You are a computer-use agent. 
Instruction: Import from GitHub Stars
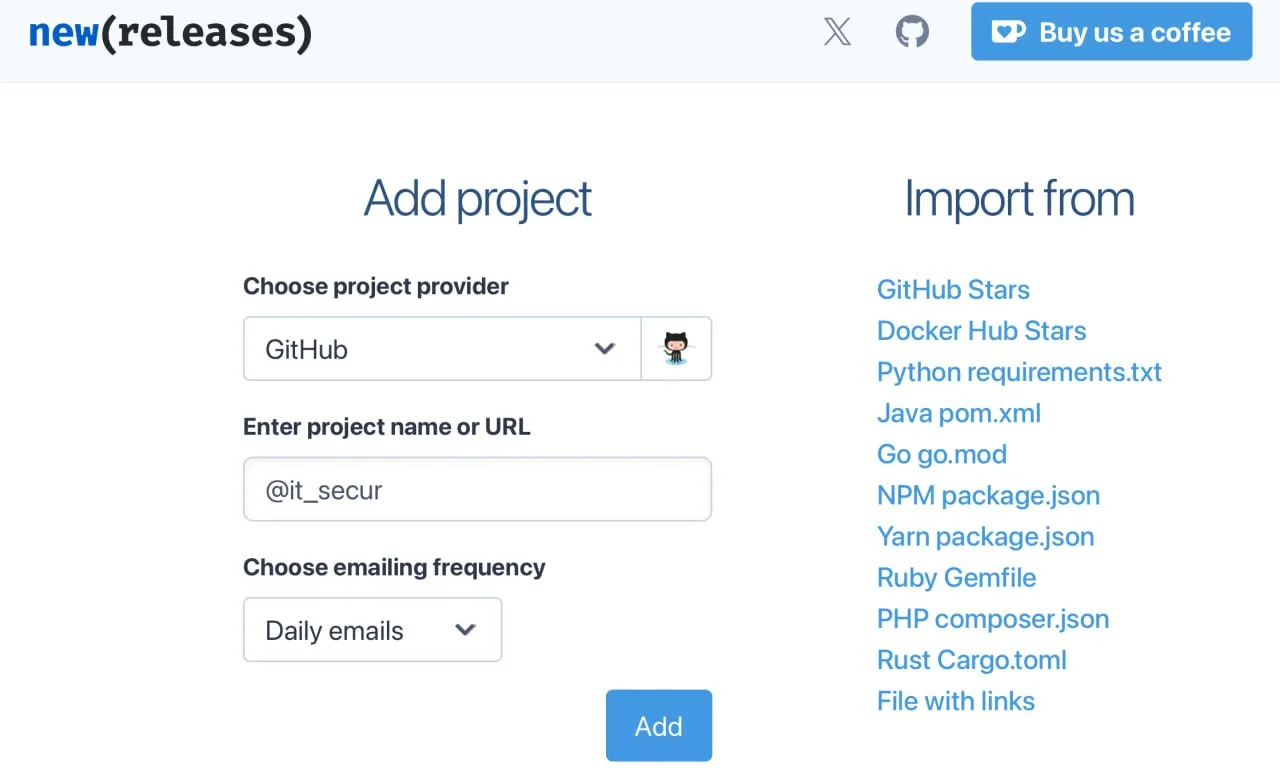(x=953, y=290)
